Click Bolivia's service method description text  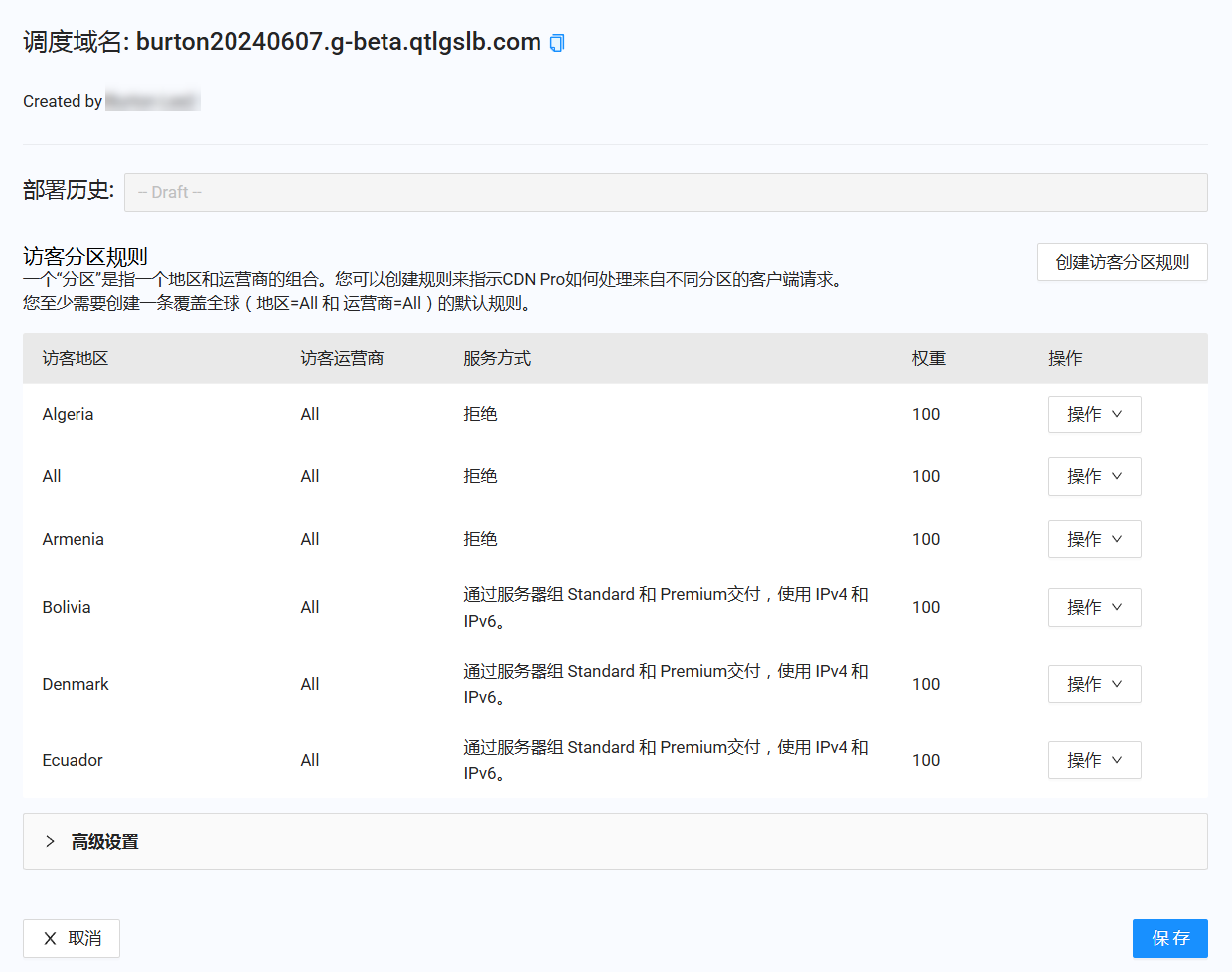click(x=666, y=607)
